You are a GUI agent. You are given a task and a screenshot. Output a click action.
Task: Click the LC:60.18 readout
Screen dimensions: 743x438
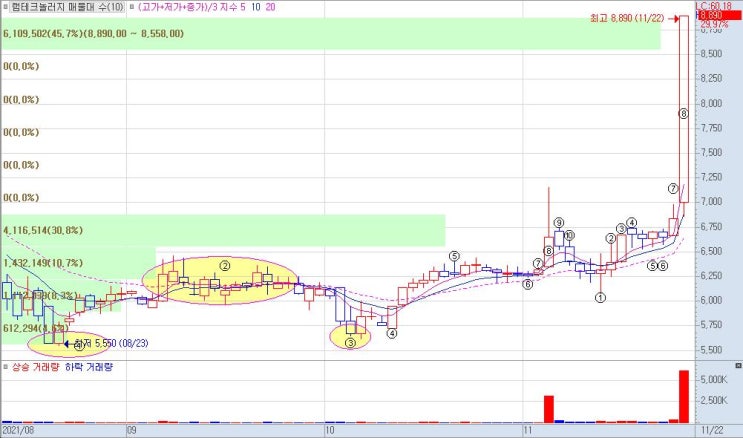714,7
